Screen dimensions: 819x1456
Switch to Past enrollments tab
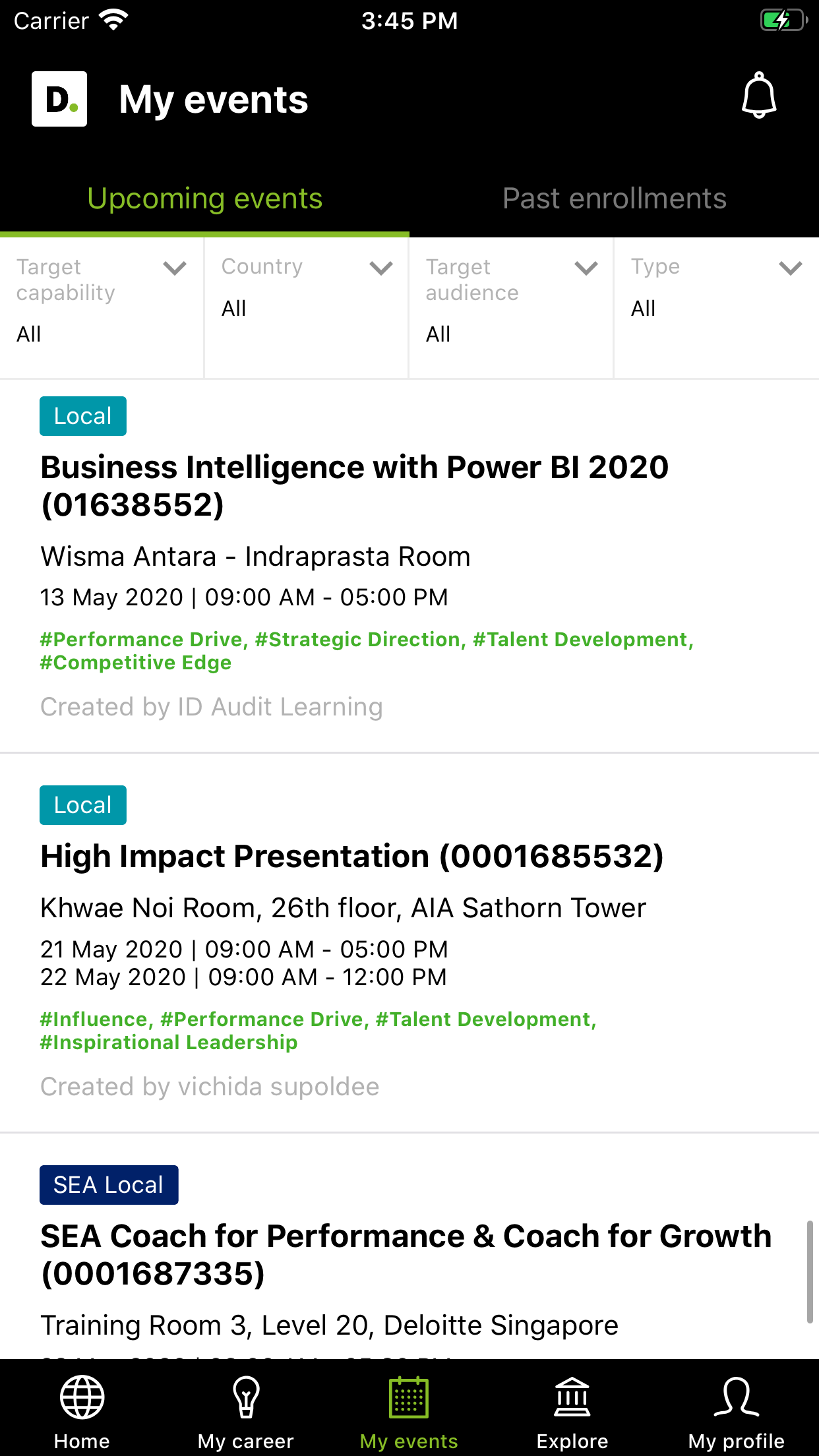click(x=614, y=198)
